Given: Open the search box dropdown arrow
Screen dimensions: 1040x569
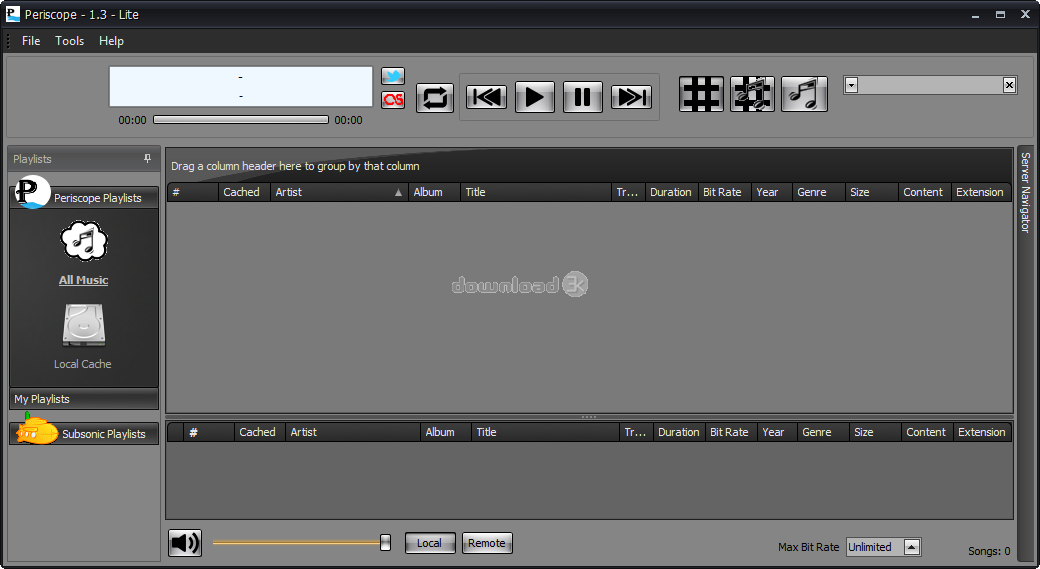Looking at the screenshot, I should pos(852,85).
